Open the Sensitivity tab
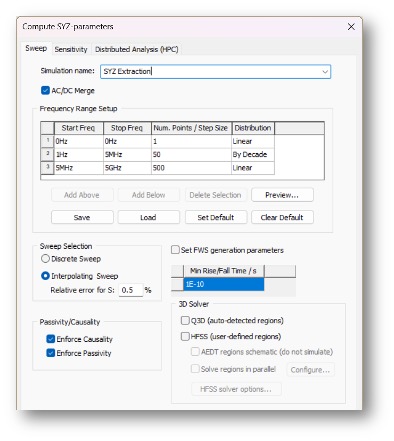The image size is (394, 441). (71, 49)
